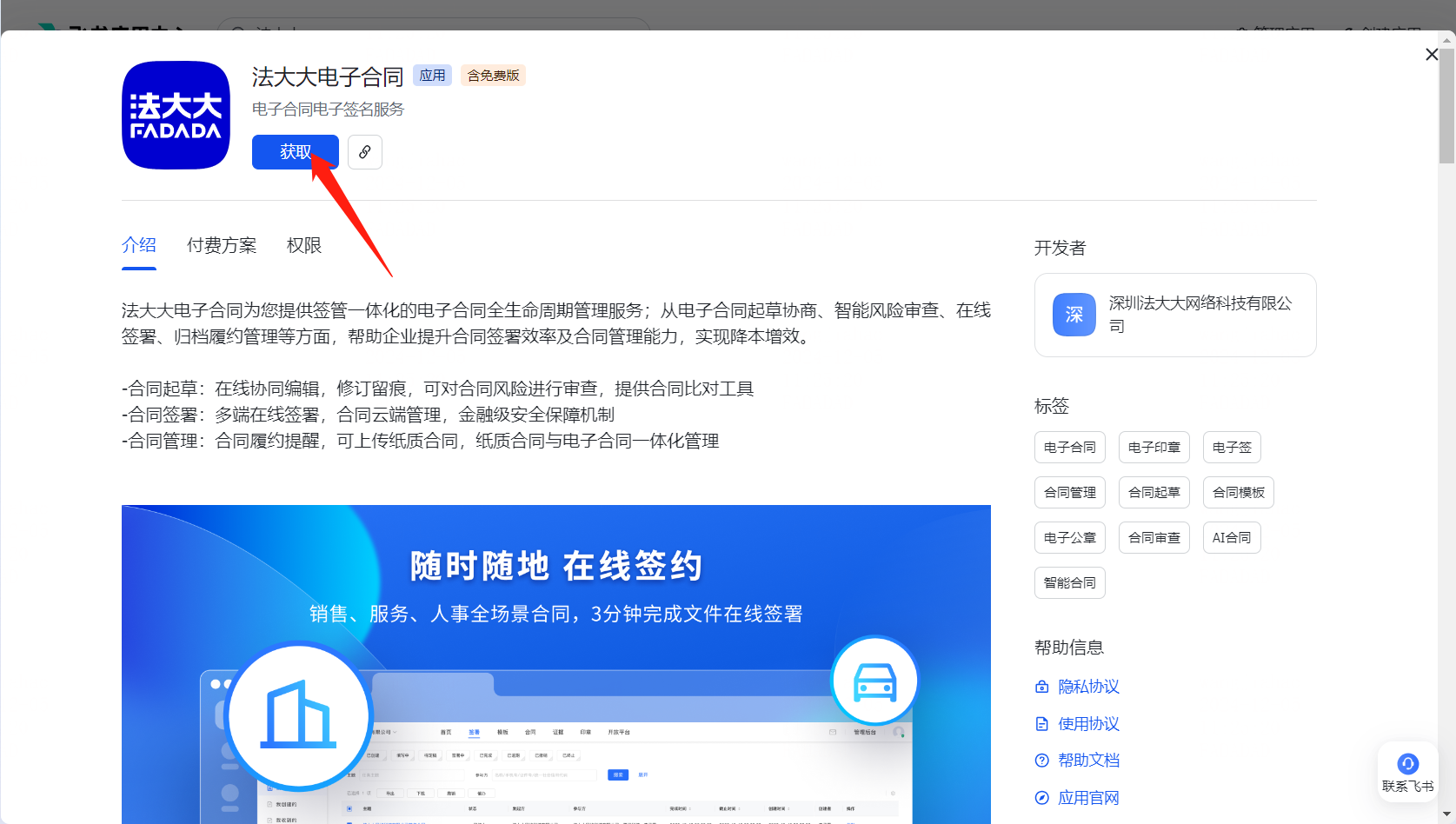Open the 应用官网 link

pos(1088,798)
